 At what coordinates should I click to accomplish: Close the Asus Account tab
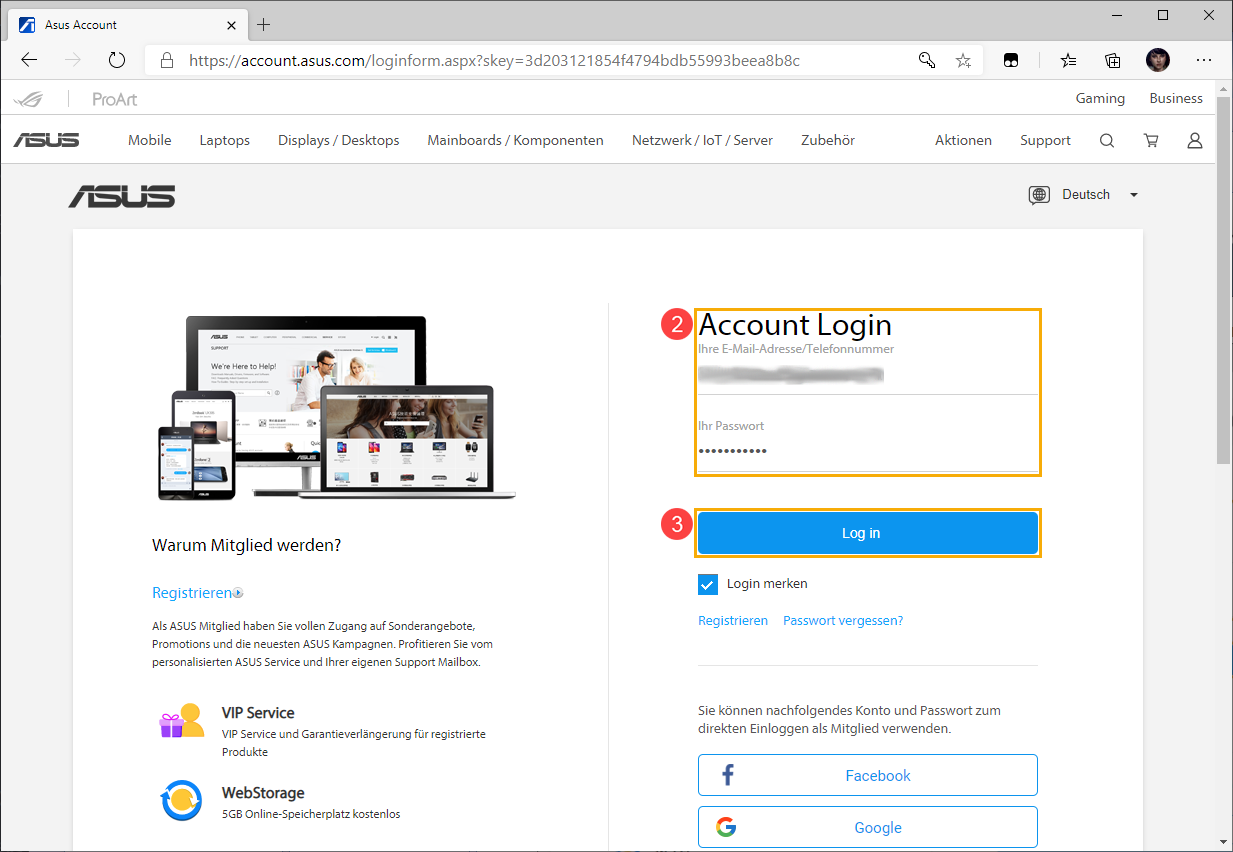[x=232, y=24]
